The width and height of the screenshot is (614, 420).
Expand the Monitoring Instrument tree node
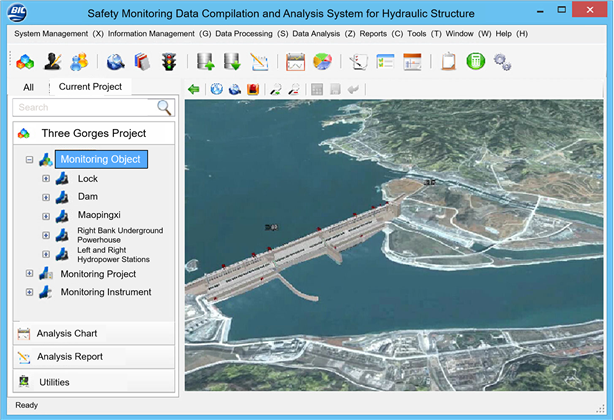pyautogui.click(x=29, y=292)
